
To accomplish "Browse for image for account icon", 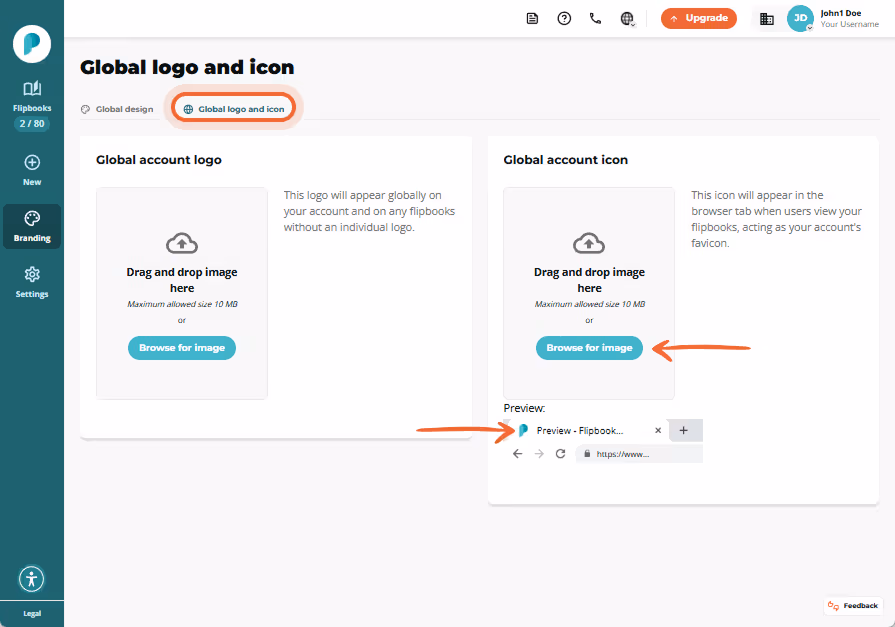I will click(589, 348).
